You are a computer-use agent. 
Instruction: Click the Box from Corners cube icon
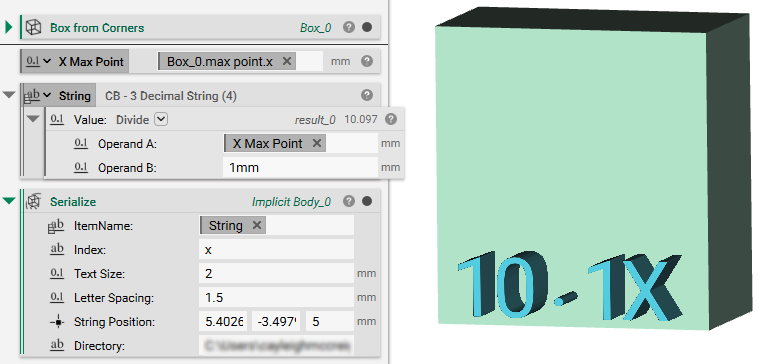coord(34,28)
